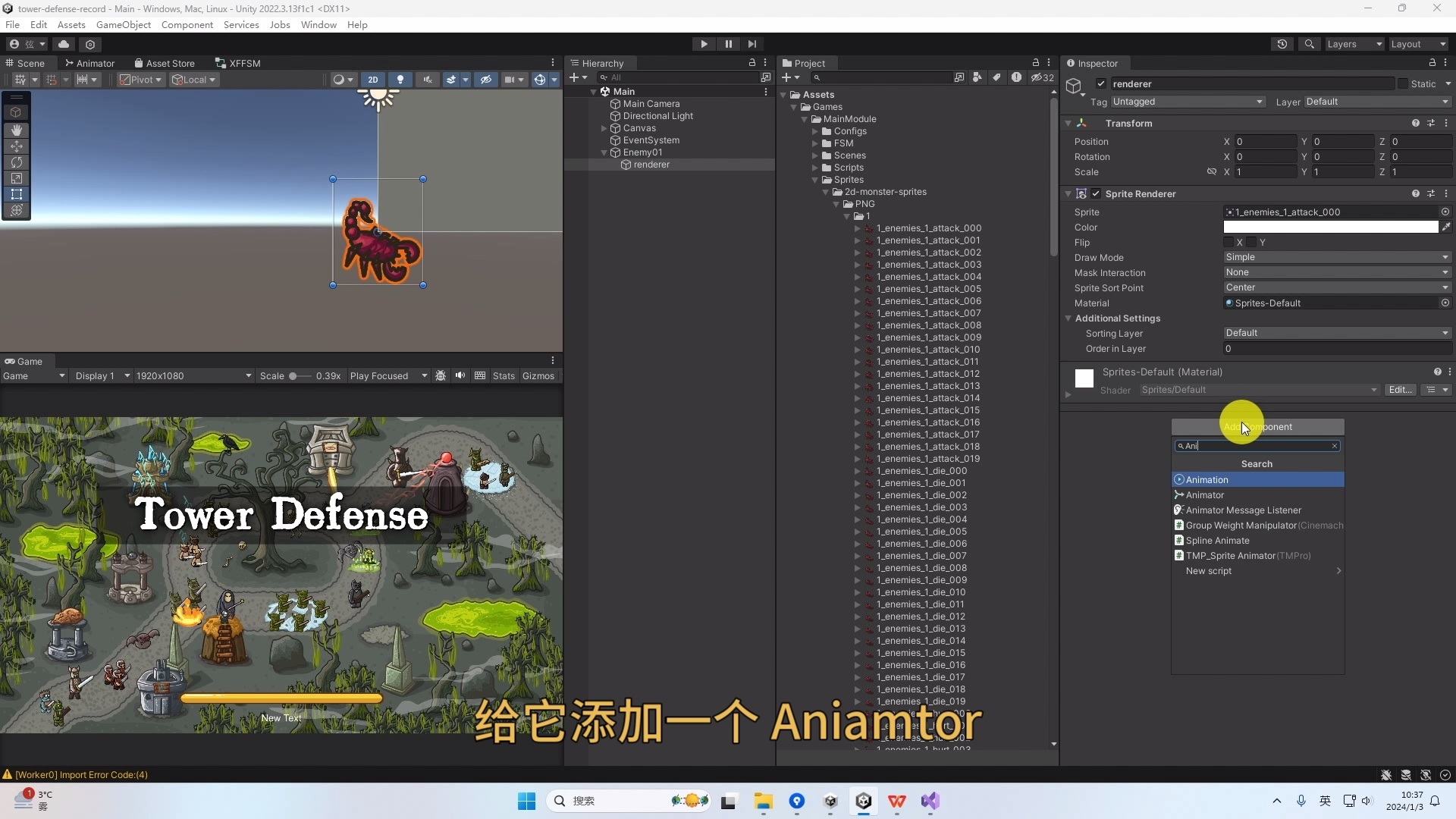Mute scene audio in the Scene view toolbar
The image size is (1456, 819).
point(428,79)
